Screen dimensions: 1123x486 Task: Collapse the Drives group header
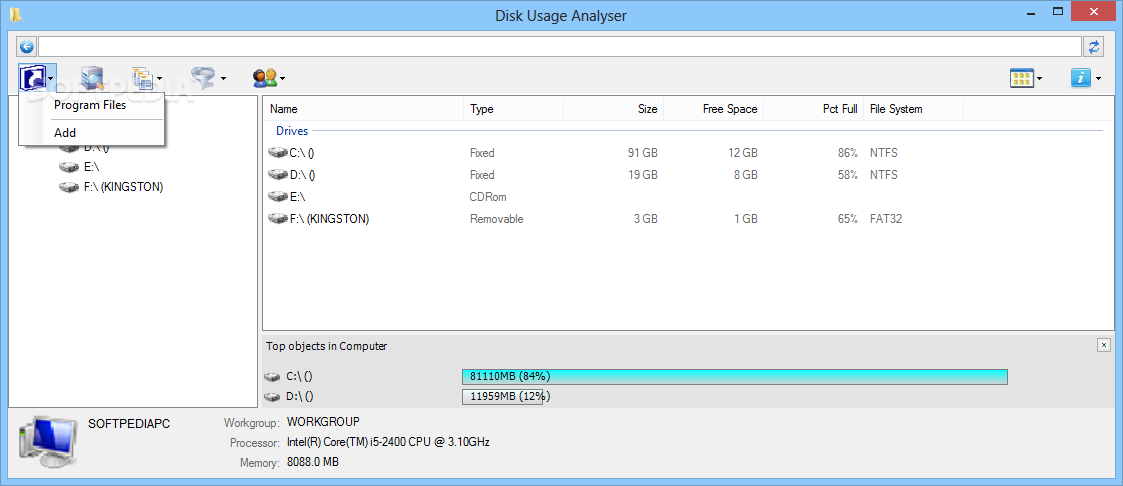(x=292, y=131)
